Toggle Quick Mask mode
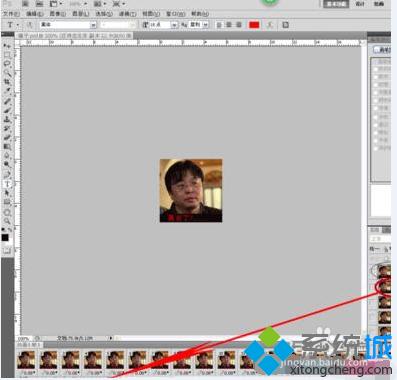 [6, 250]
